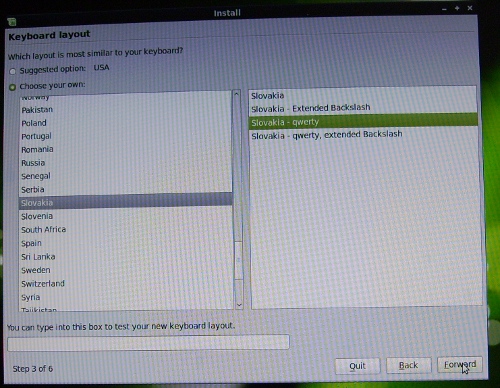Select the Suggested option USA radio button

13,71
